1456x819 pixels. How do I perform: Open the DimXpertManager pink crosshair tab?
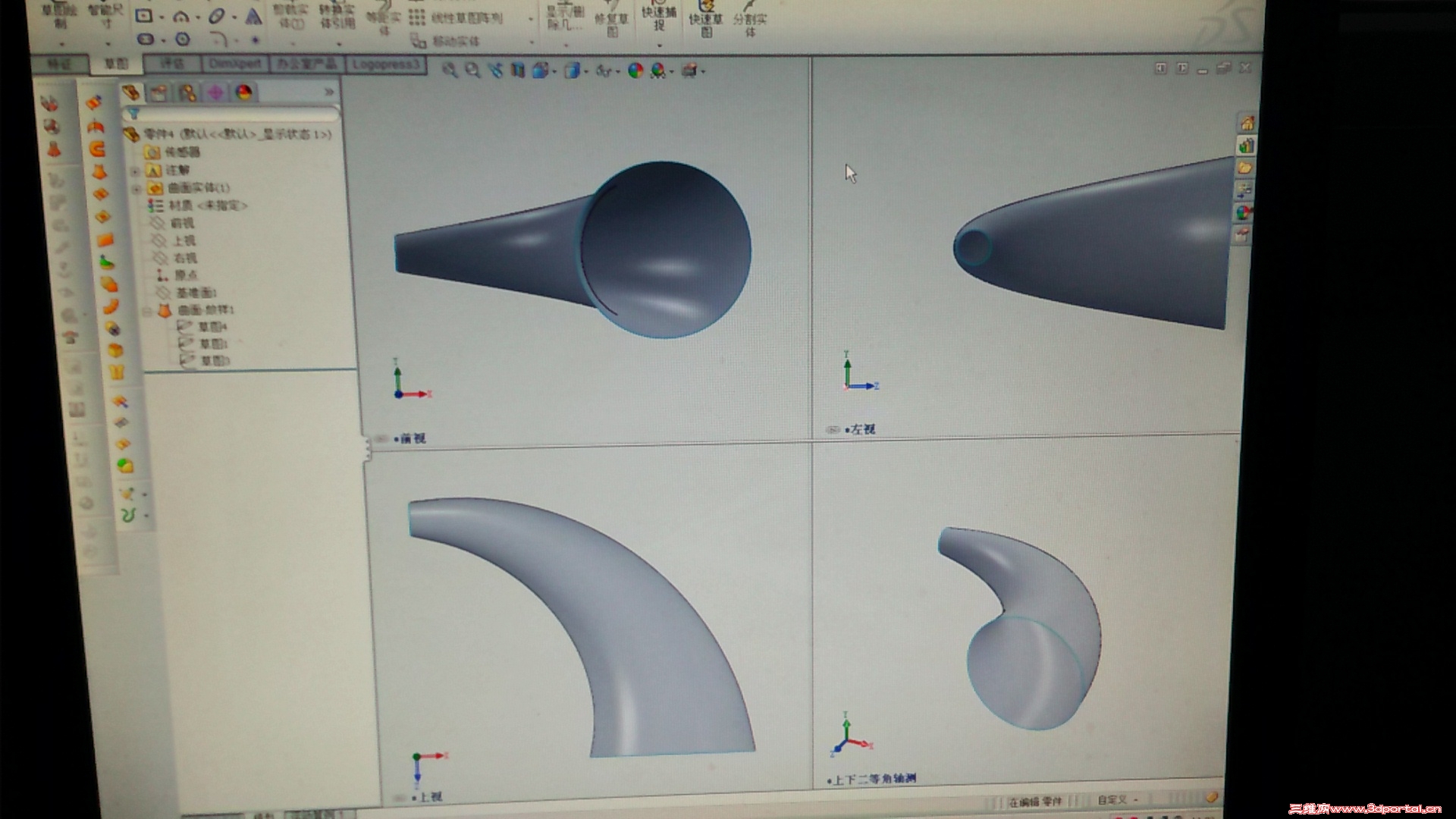(x=215, y=93)
